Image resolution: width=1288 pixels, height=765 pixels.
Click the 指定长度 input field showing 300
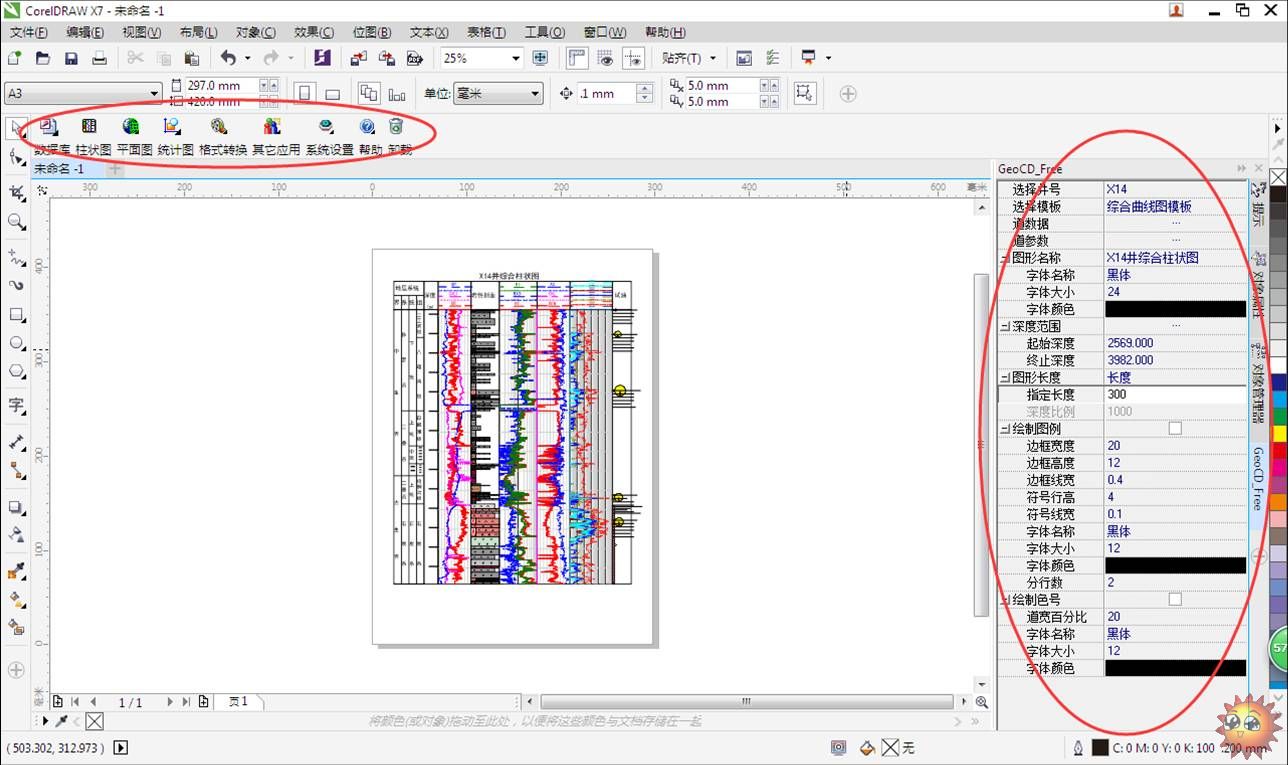pos(1175,394)
